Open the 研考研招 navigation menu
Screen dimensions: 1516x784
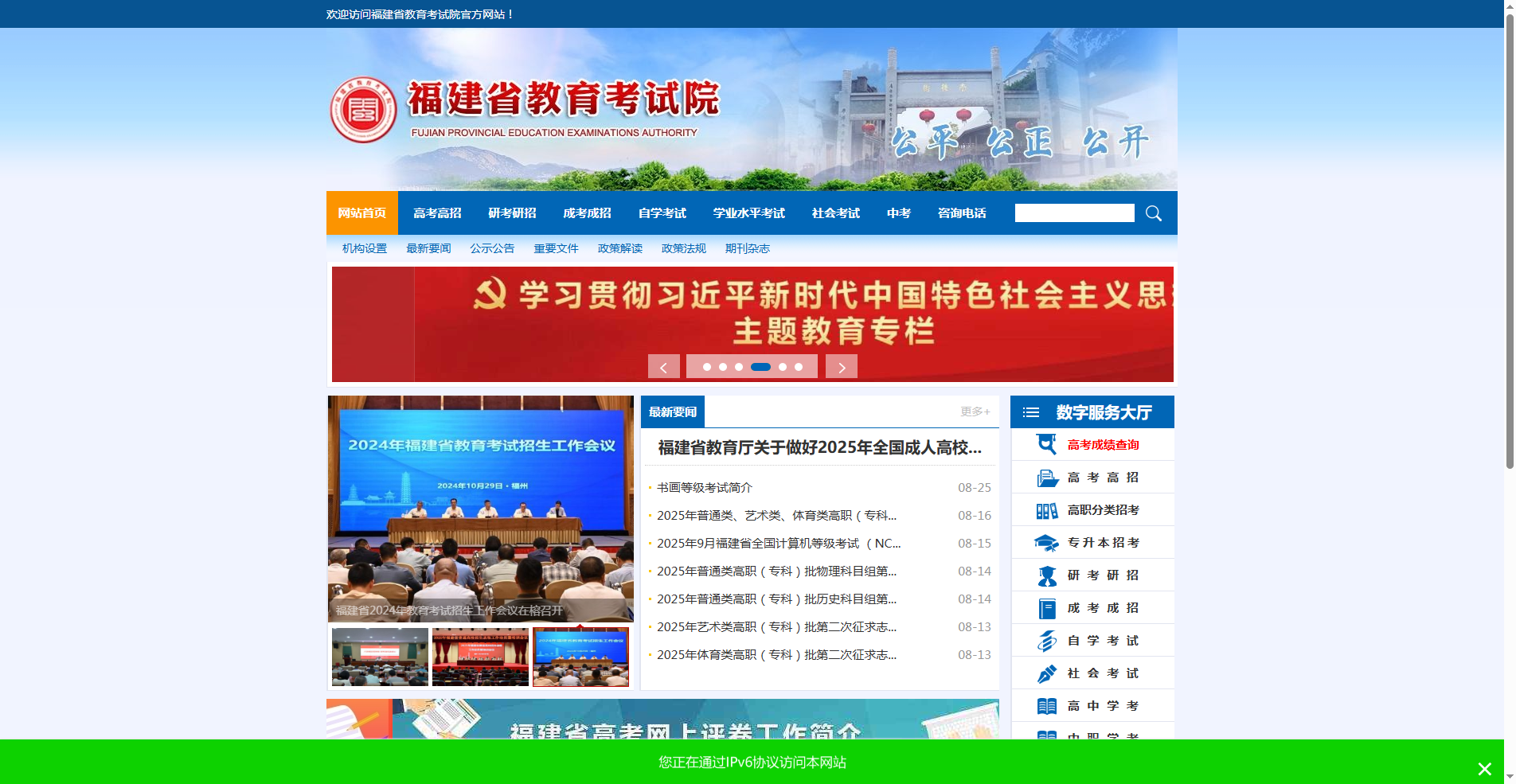click(x=511, y=213)
